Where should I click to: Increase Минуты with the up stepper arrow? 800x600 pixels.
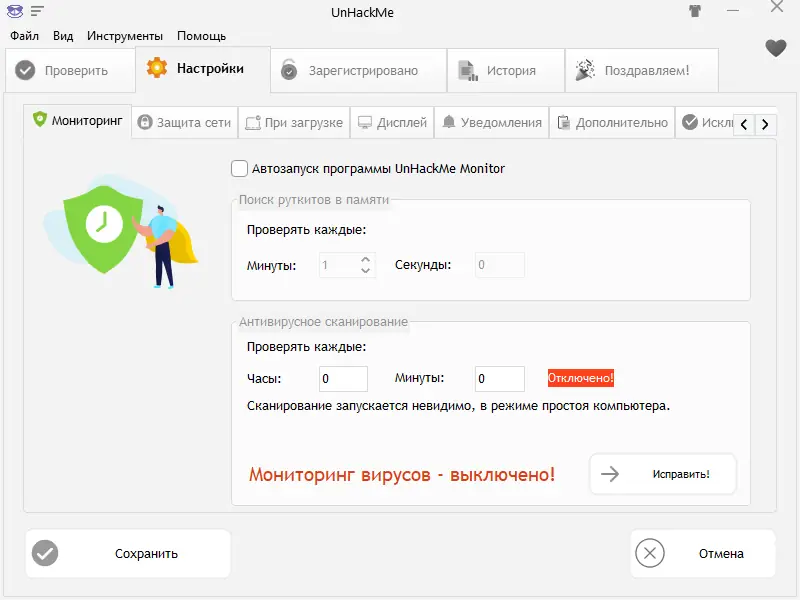point(364,260)
